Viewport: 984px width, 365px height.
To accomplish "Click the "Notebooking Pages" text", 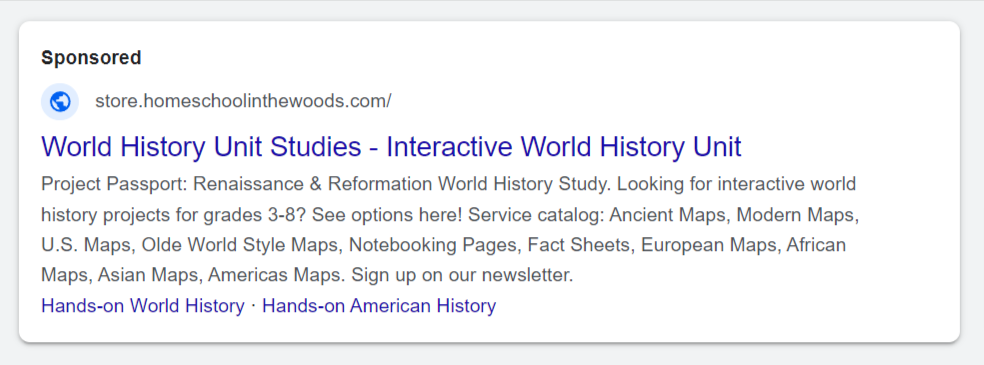I will pyautogui.click(x=434, y=245).
